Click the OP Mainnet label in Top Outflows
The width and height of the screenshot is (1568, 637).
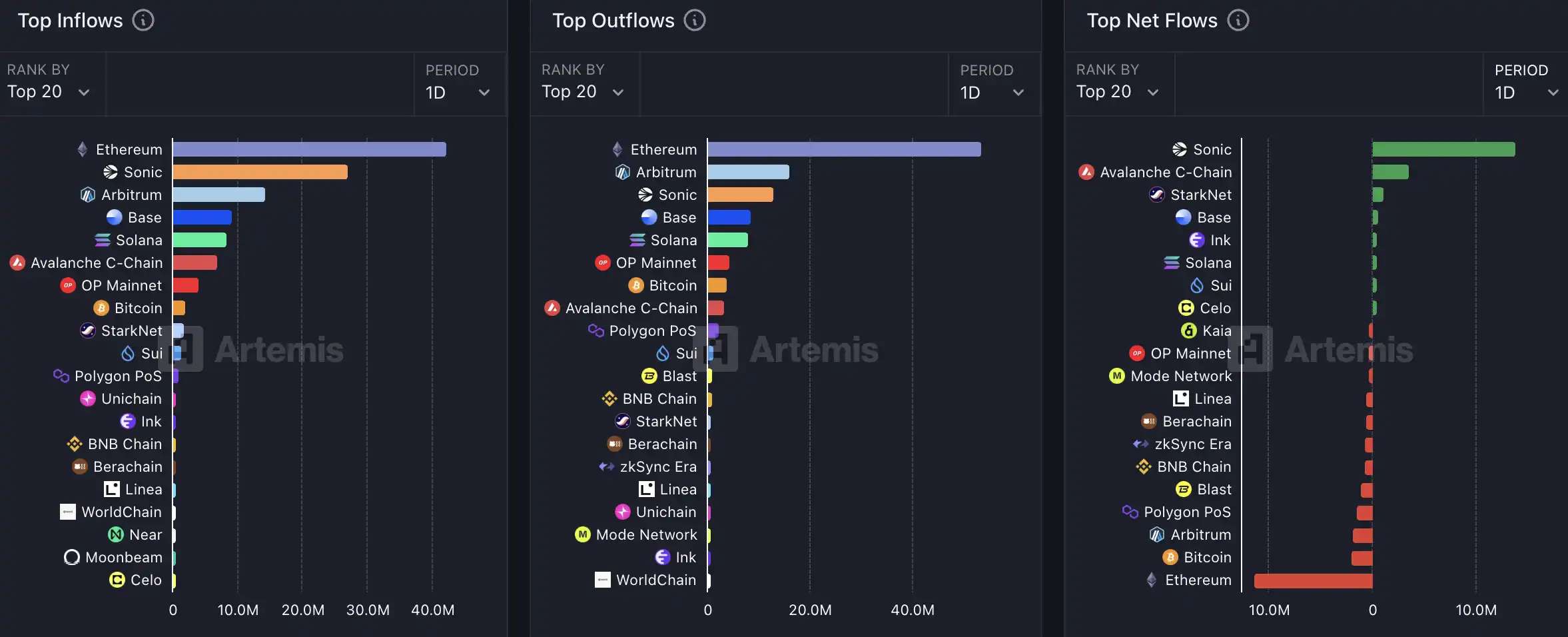tap(656, 263)
